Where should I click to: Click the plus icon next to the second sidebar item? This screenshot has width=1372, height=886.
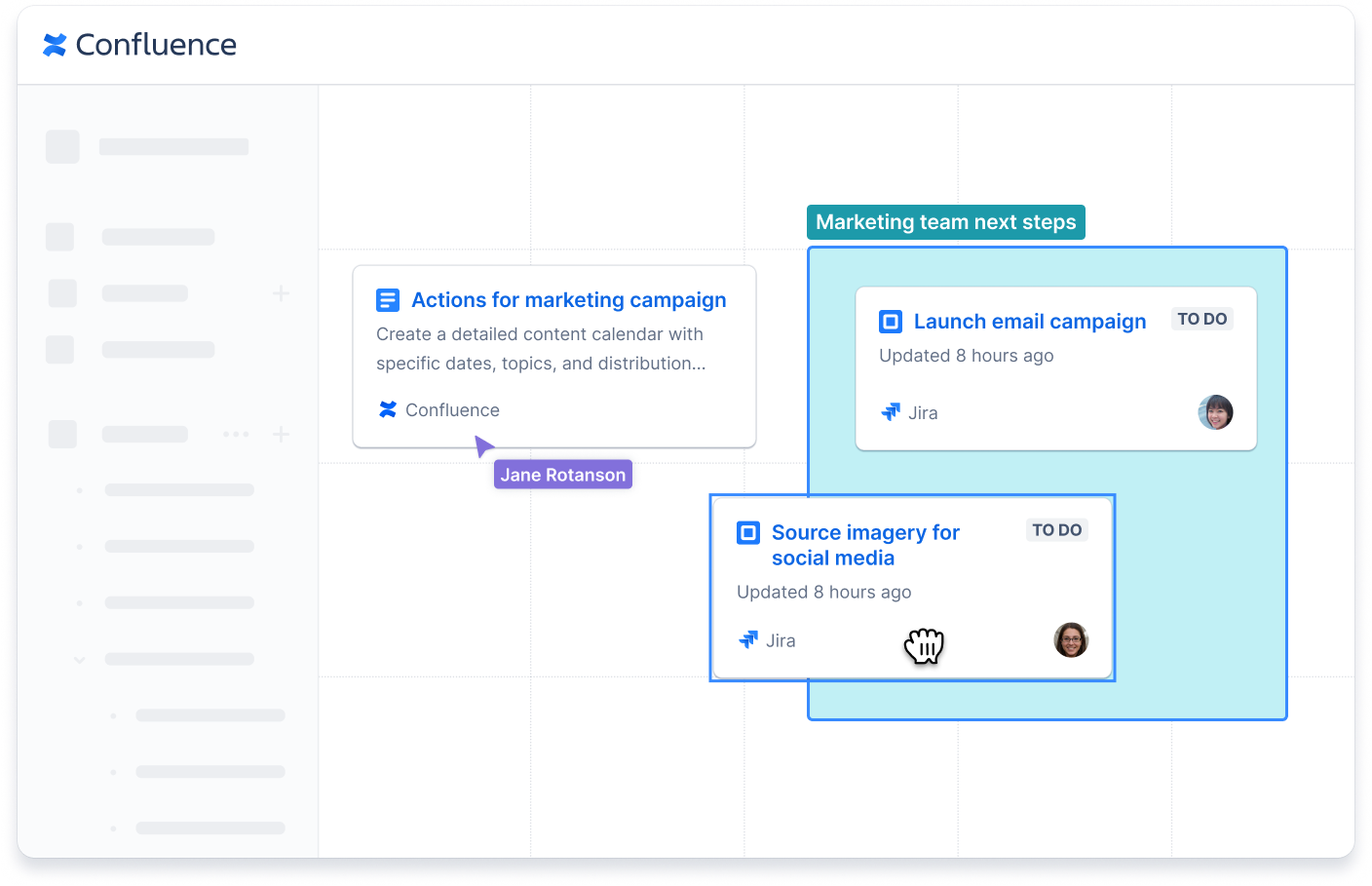[x=280, y=292]
